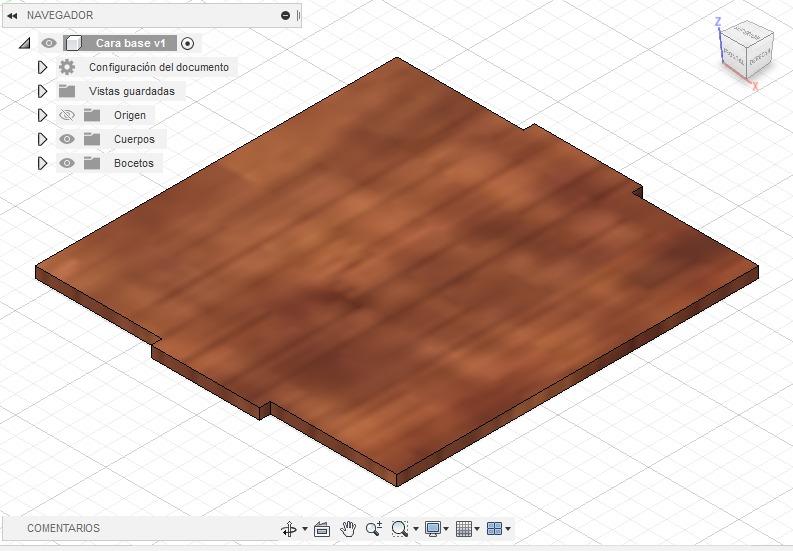Click the Vistas guardadas folder icon
The height and width of the screenshot is (551, 793).
click(67, 91)
